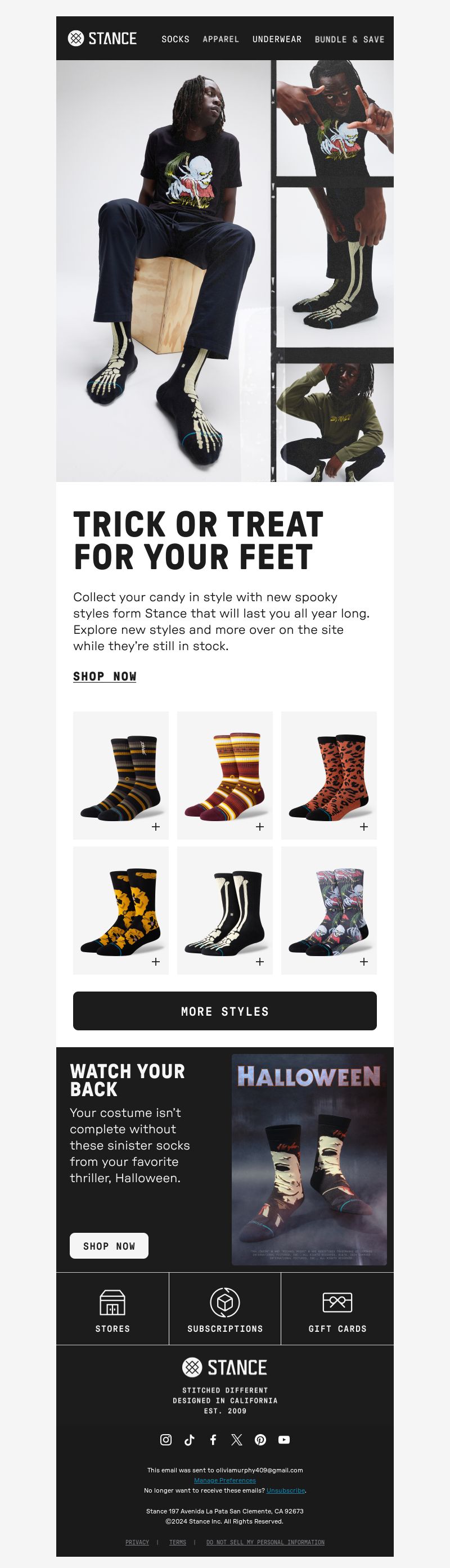Open the YouTube icon
The image size is (450, 1568).
pyautogui.click(x=283, y=1439)
